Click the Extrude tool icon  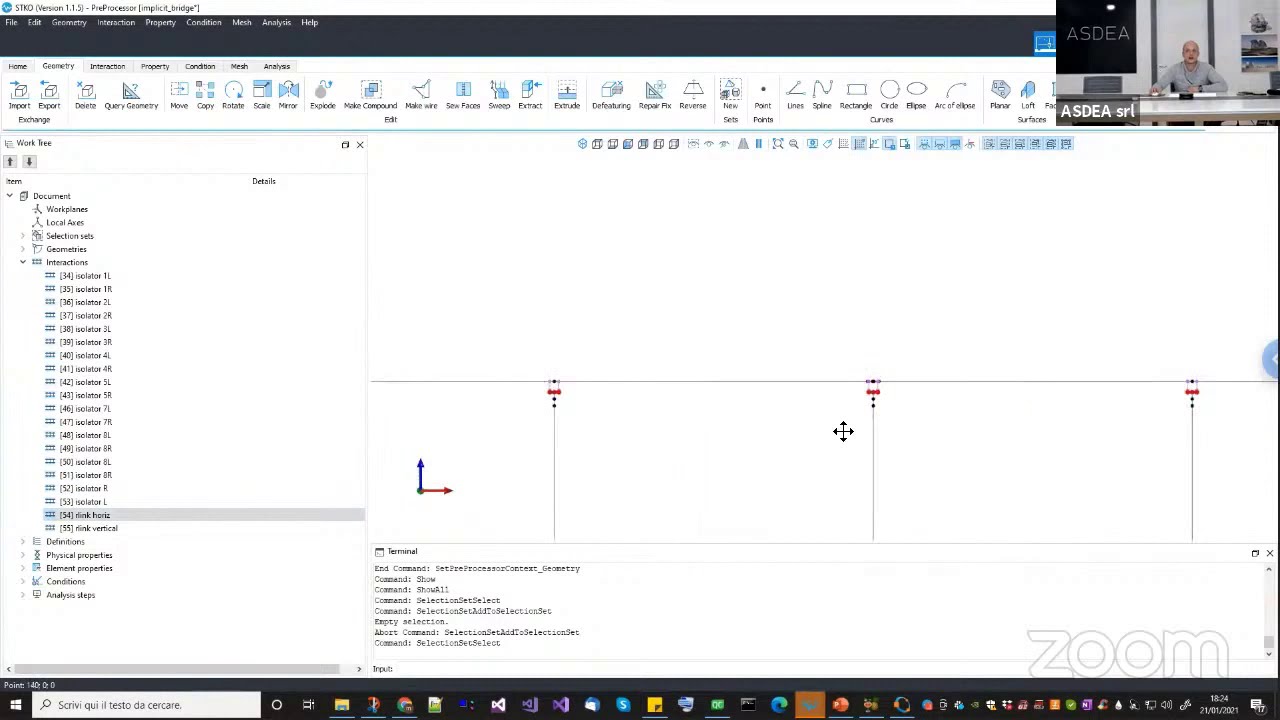567,95
